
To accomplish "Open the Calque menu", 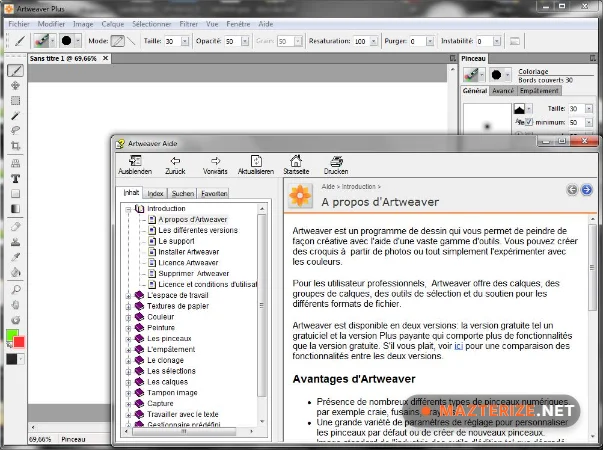I will (x=113, y=24).
